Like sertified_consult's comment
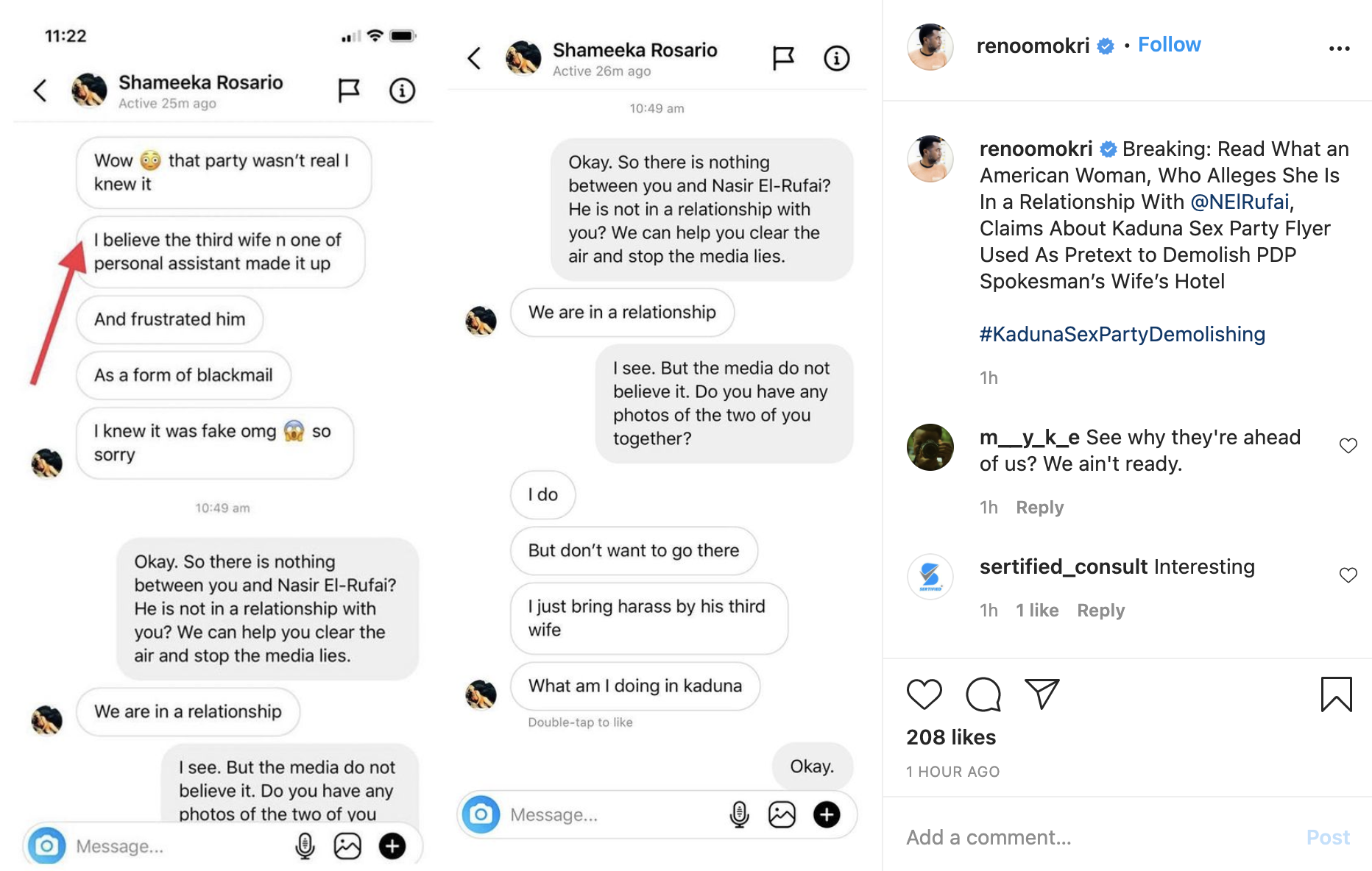This screenshot has width=1372, height=871. (1348, 575)
